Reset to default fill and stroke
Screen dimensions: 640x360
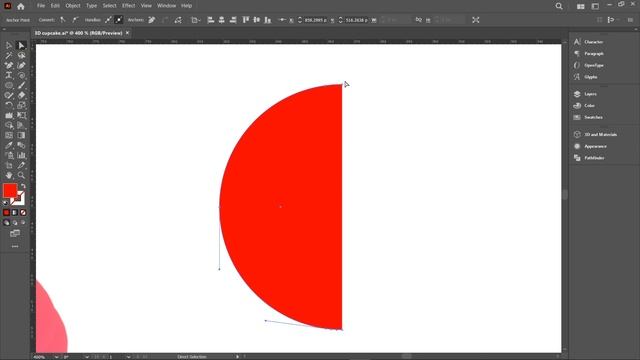coord(5,202)
